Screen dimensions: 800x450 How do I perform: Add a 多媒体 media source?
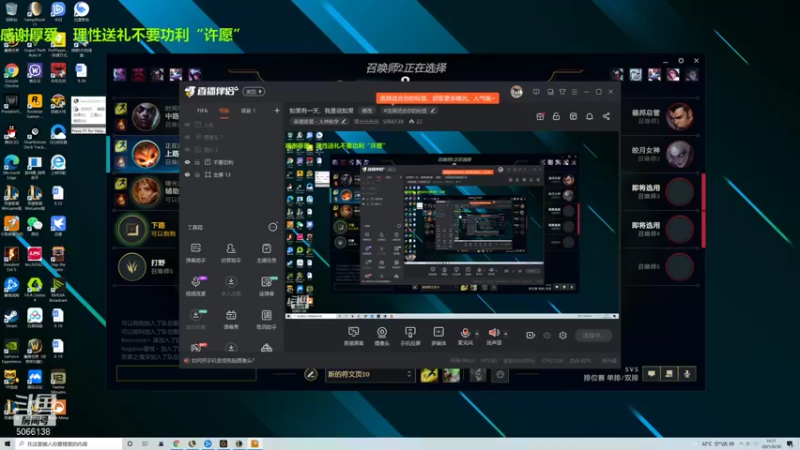pyautogui.click(x=438, y=336)
